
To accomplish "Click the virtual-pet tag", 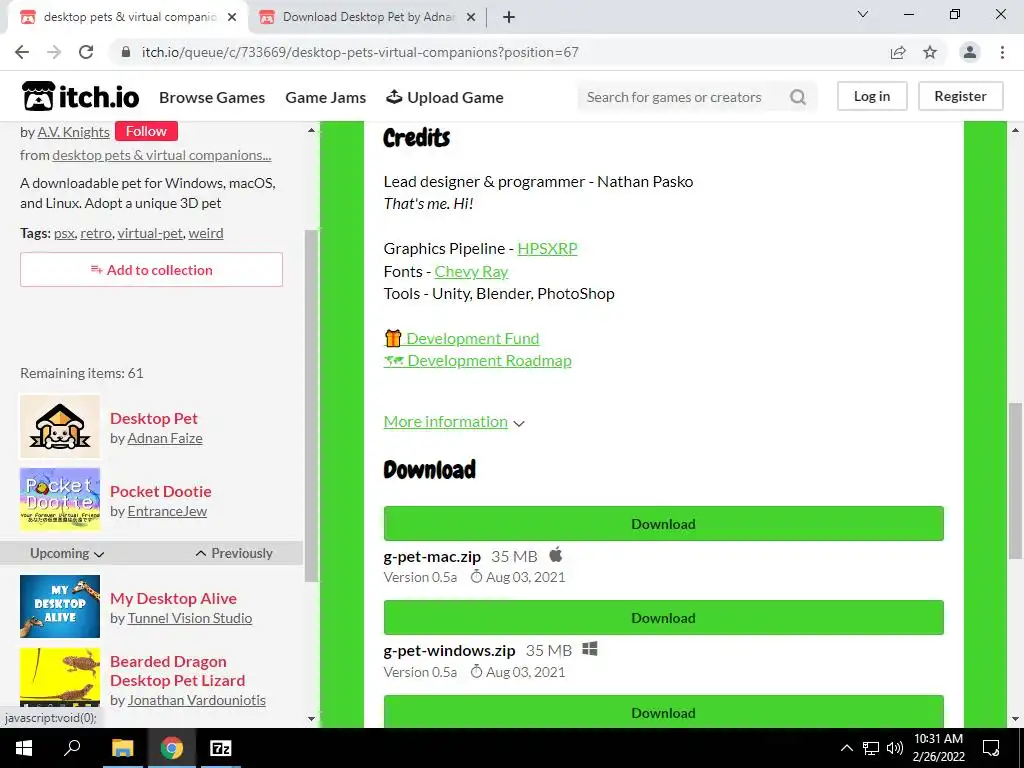I will [150, 233].
